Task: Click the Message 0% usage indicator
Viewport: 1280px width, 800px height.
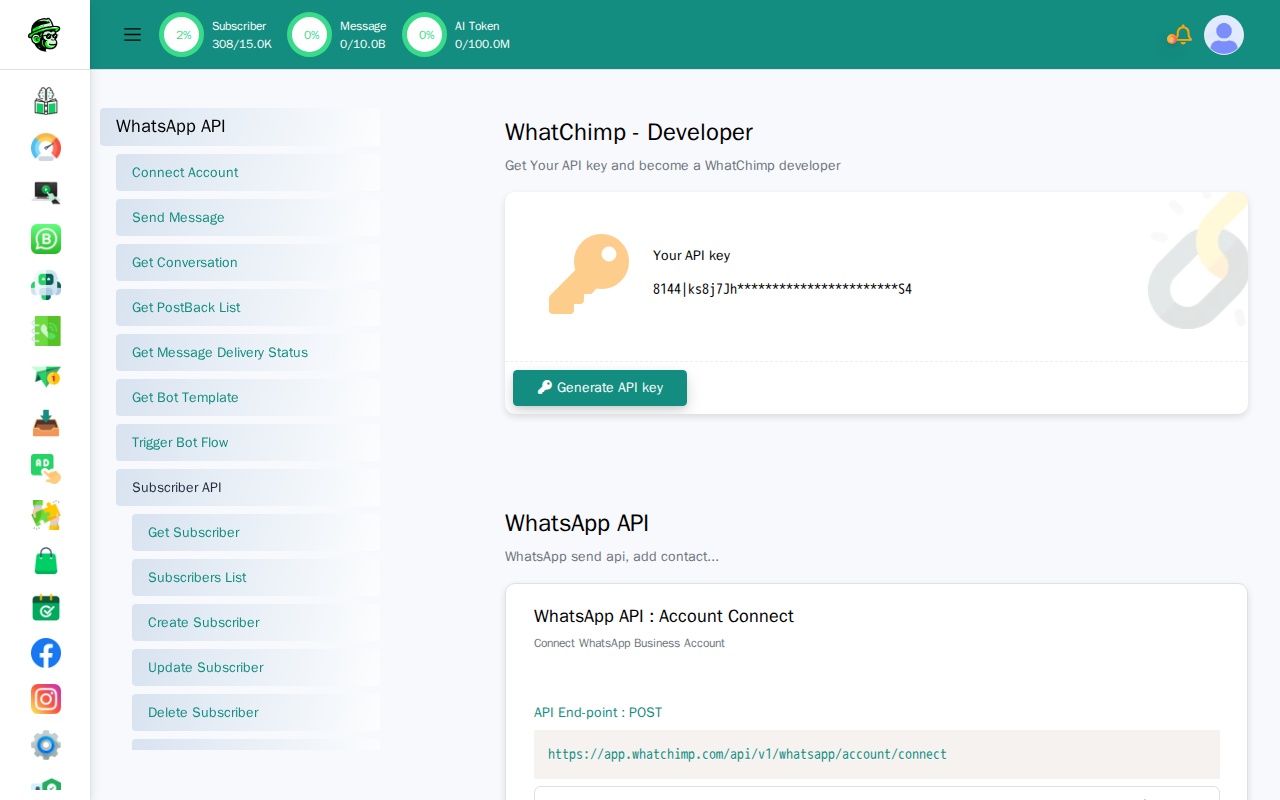Action: pos(310,35)
